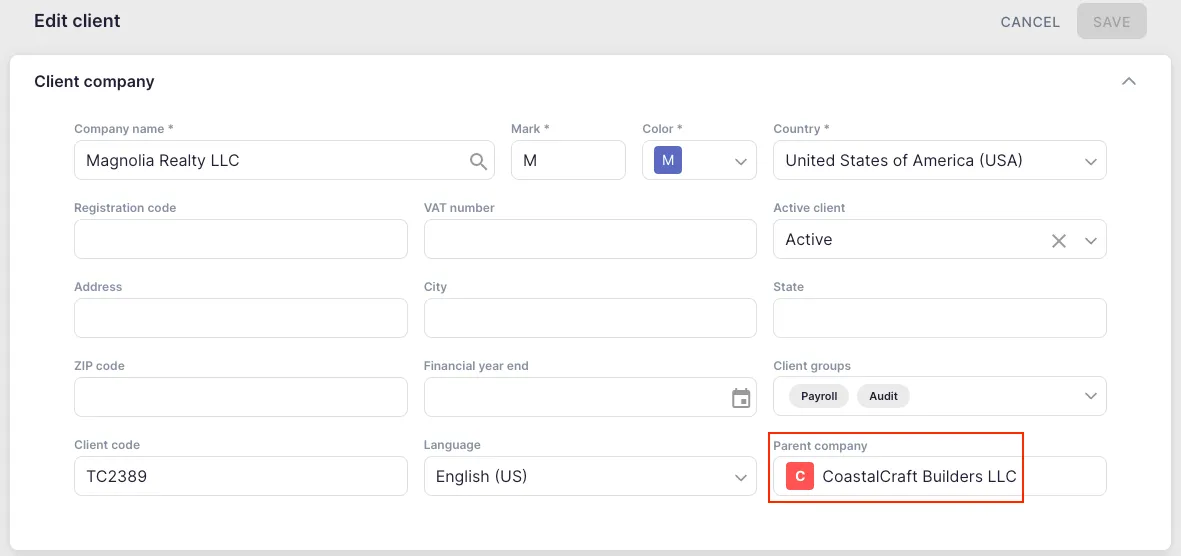Click the Mark input field
This screenshot has height=556, width=1181.
point(568,161)
